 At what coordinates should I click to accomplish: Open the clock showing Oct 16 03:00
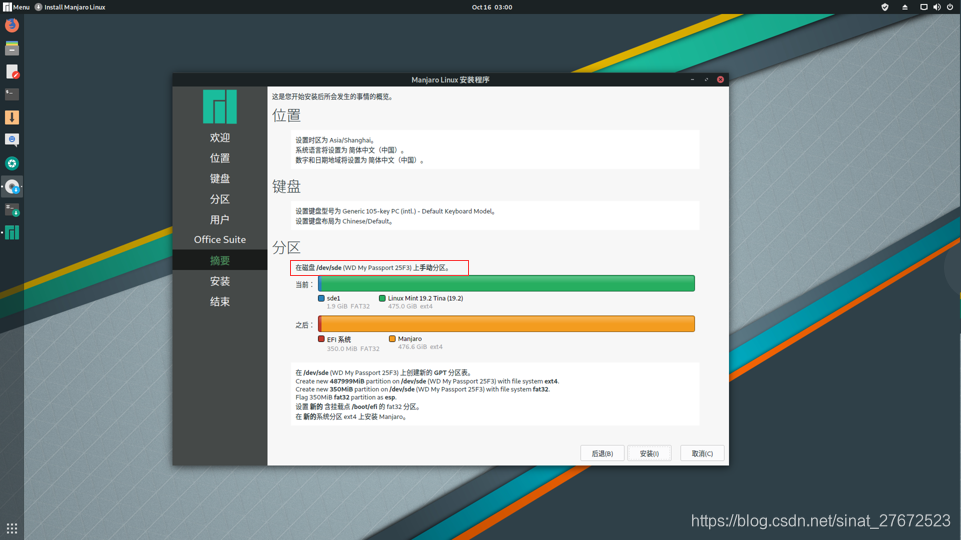point(492,7)
